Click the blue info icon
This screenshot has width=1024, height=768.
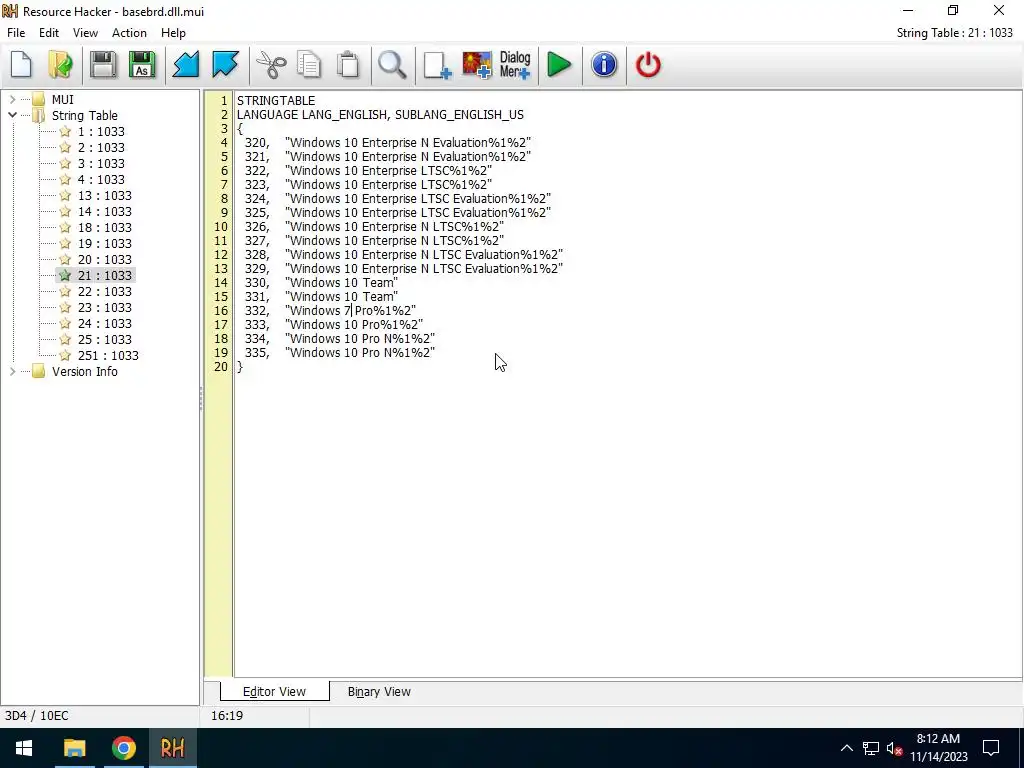click(604, 65)
